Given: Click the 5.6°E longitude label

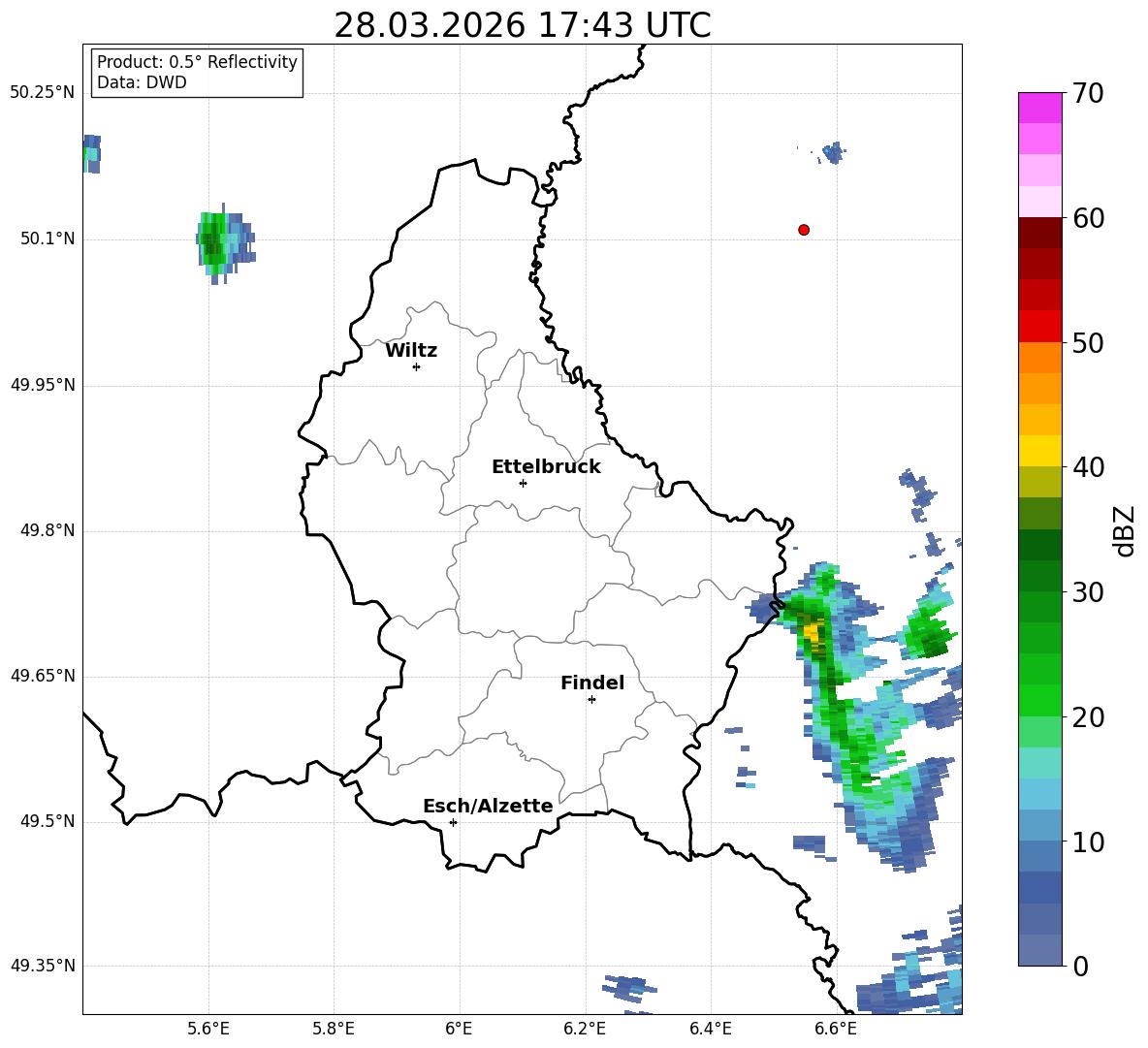Looking at the screenshot, I should click(x=208, y=1029).
